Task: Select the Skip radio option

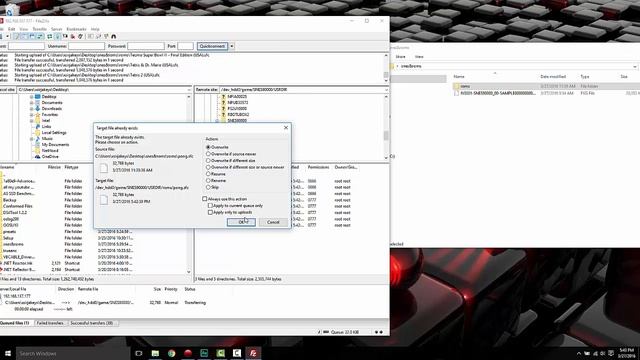Action: pos(208,187)
